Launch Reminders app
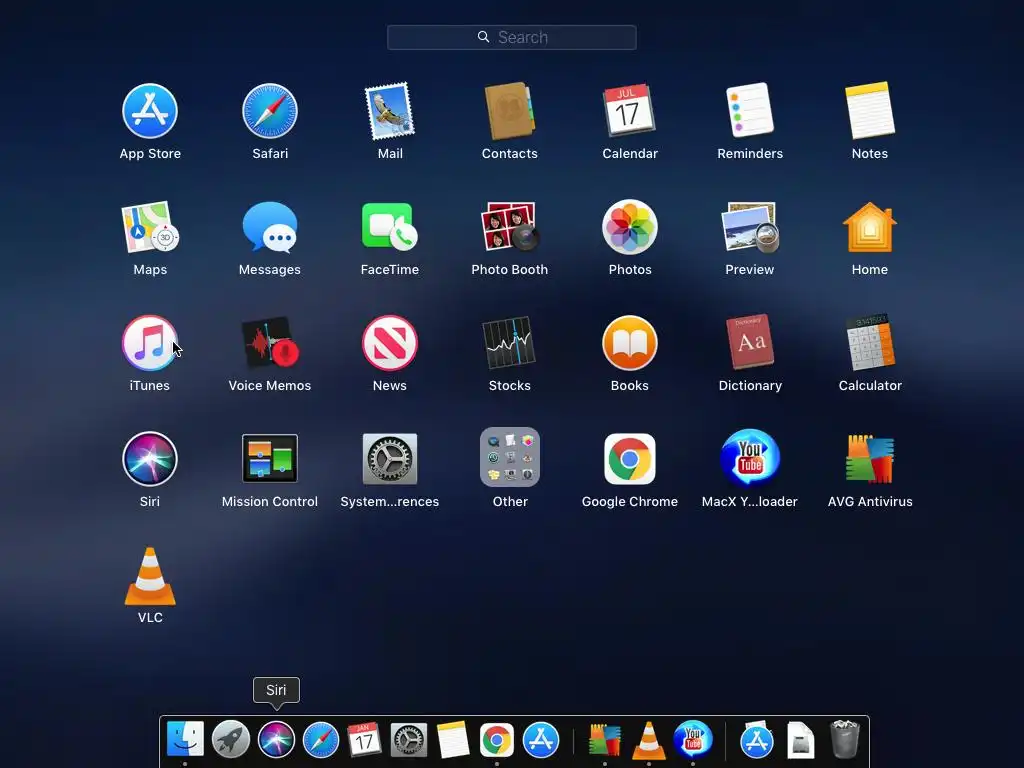This screenshot has width=1024, height=768. click(x=750, y=110)
